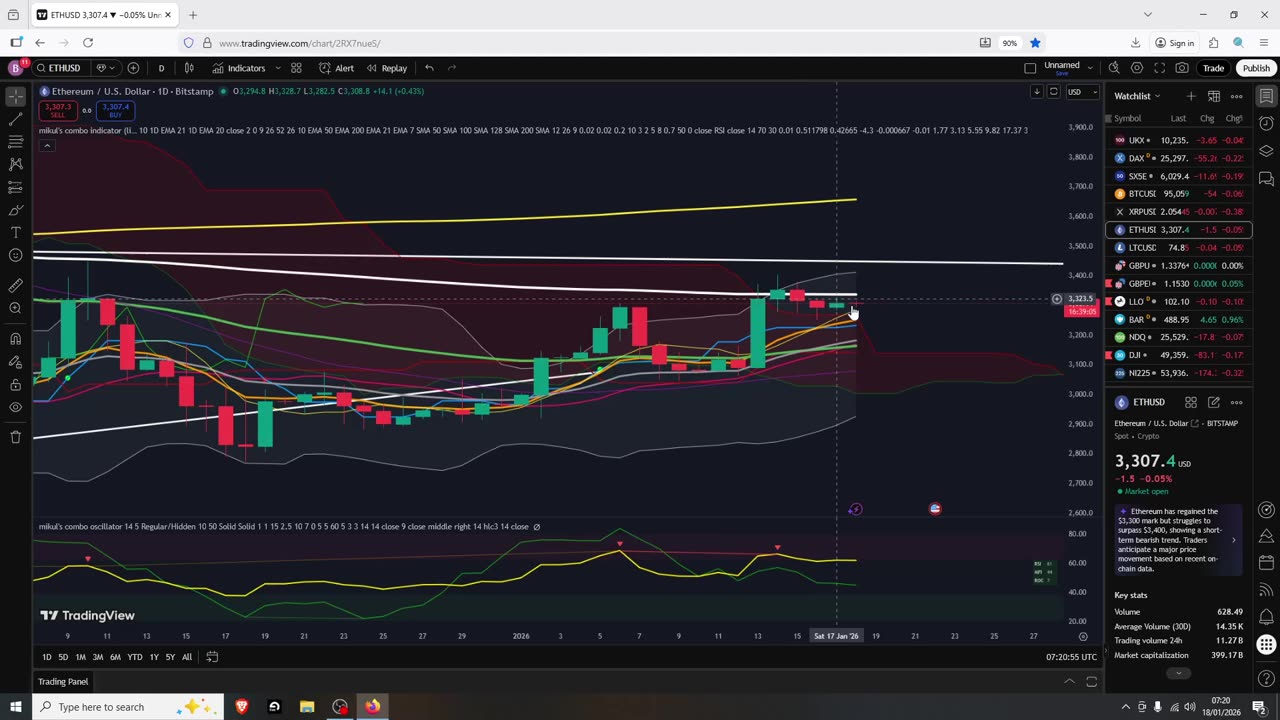This screenshot has width=1280, height=720.
Task: Toggle magnet mode for drawings
Action: [15, 338]
